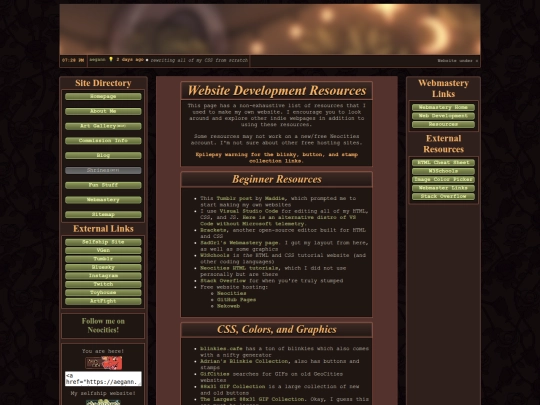Open the Twitch external link

(x=103, y=284)
